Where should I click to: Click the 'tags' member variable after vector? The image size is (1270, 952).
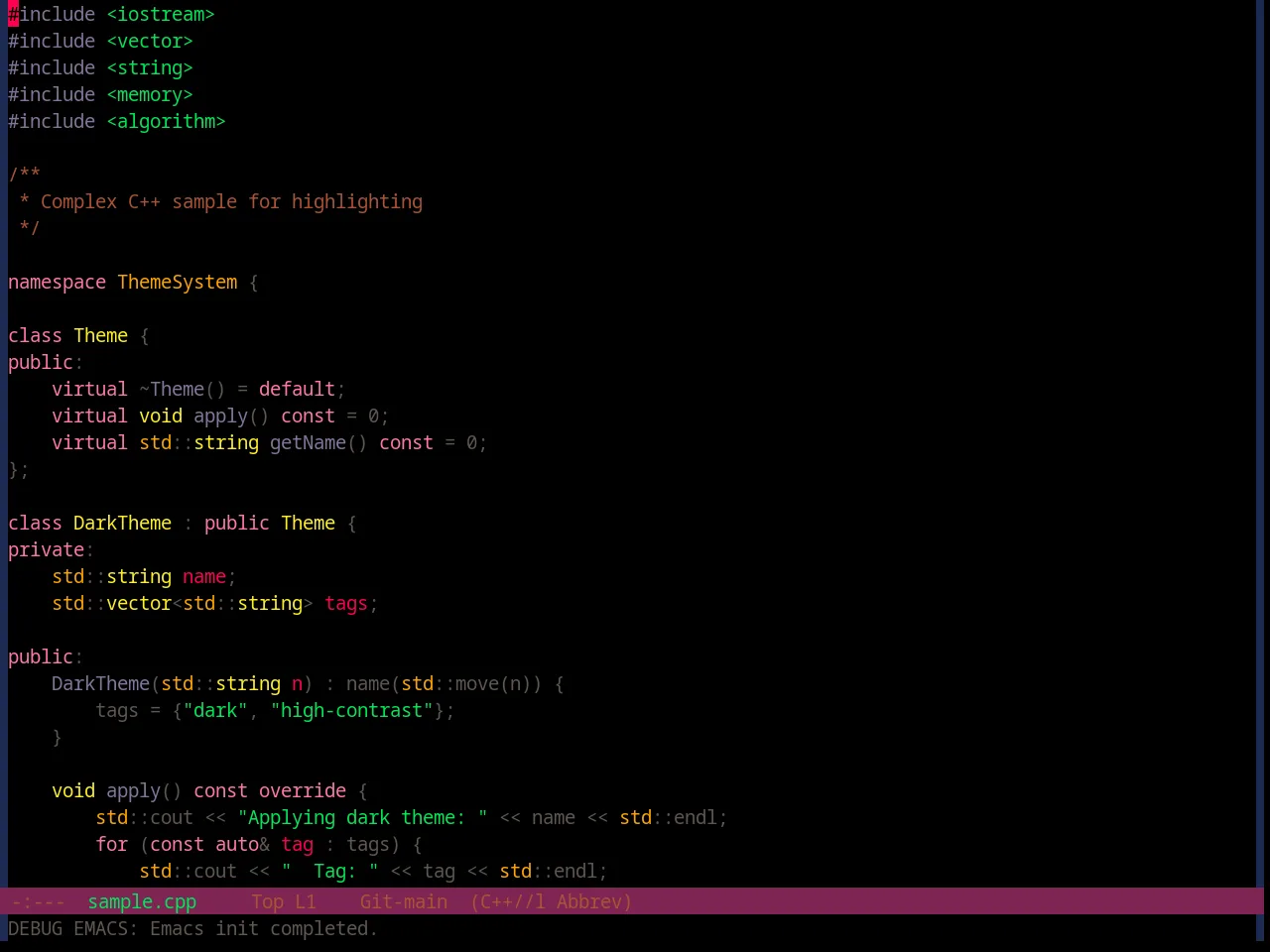(346, 603)
